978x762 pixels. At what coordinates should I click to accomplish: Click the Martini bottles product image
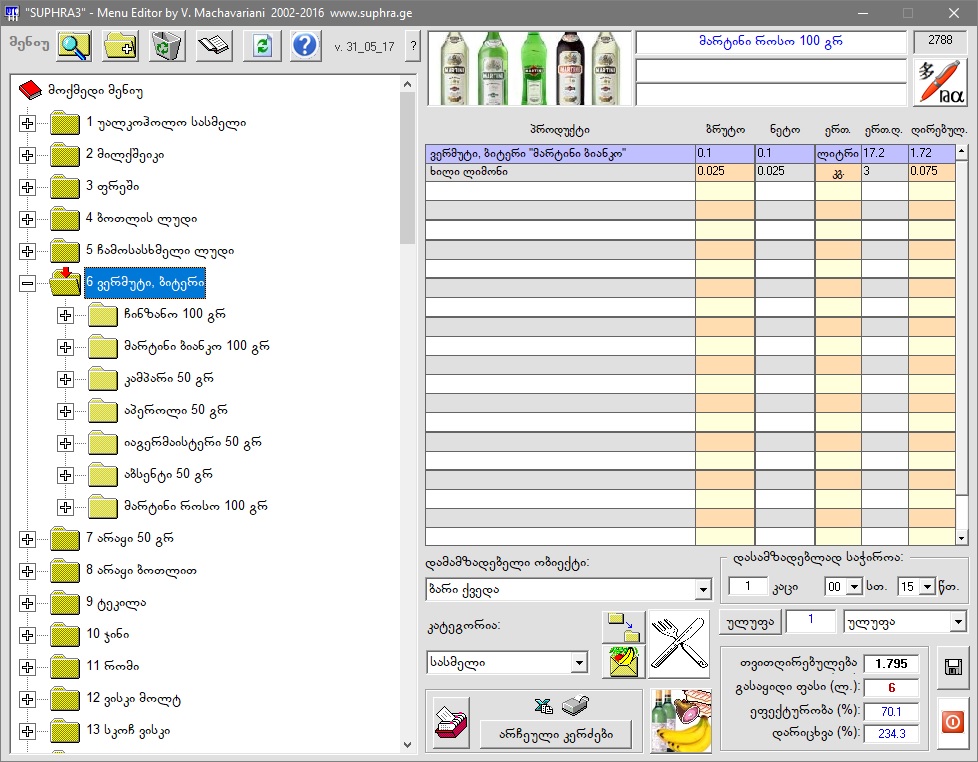pyautogui.click(x=530, y=68)
